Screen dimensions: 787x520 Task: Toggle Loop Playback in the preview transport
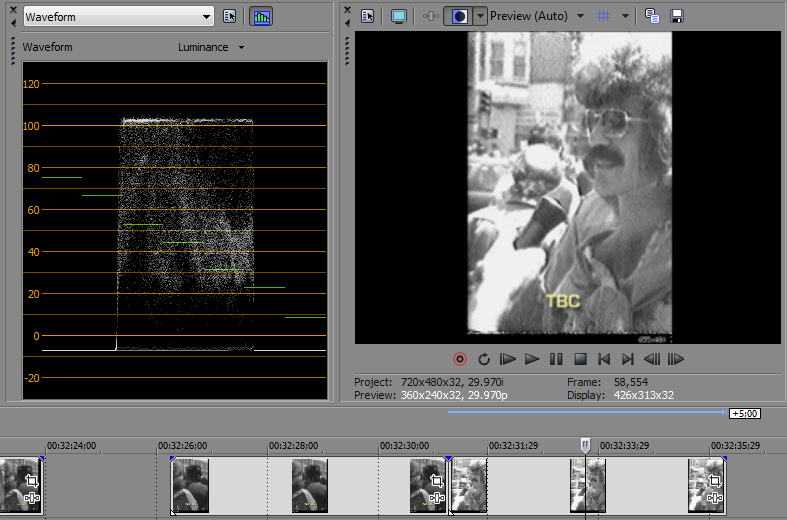484,359
